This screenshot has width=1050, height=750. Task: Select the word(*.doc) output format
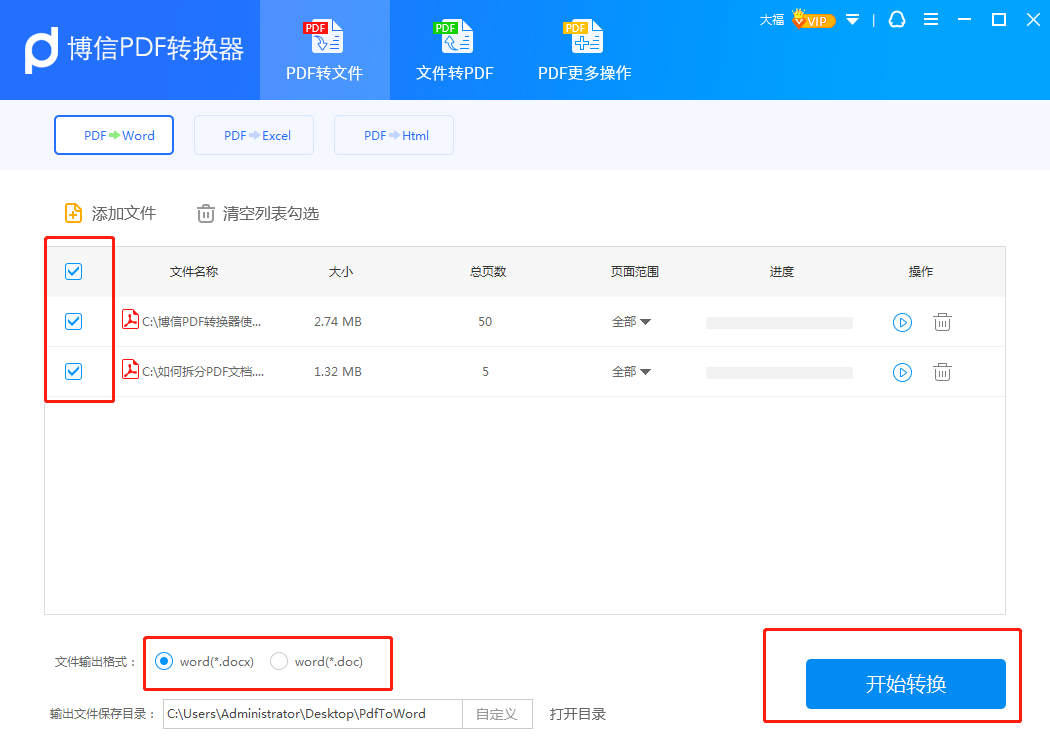(280, 661)
